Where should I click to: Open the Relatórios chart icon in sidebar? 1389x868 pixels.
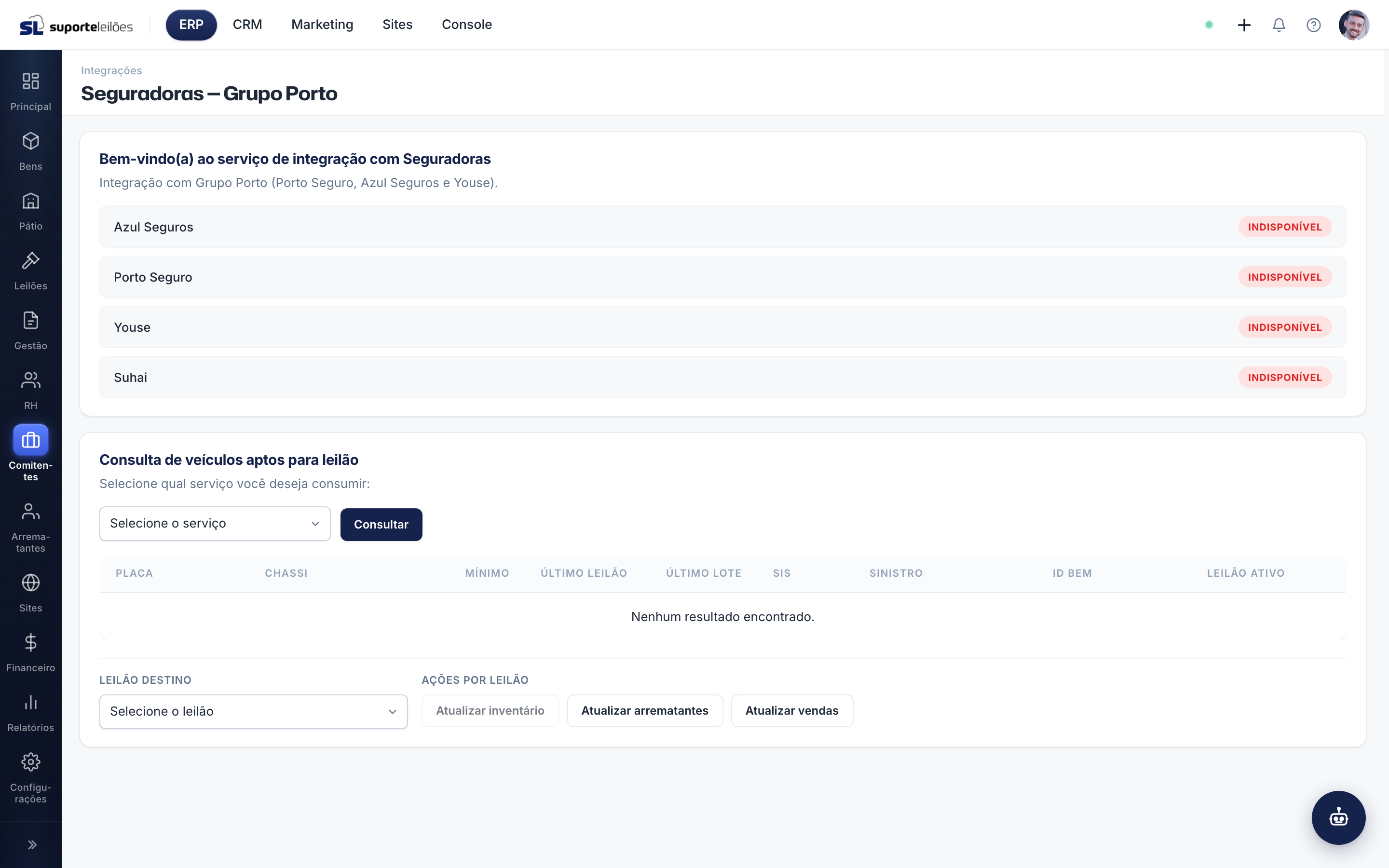click(x=30, y=702)
